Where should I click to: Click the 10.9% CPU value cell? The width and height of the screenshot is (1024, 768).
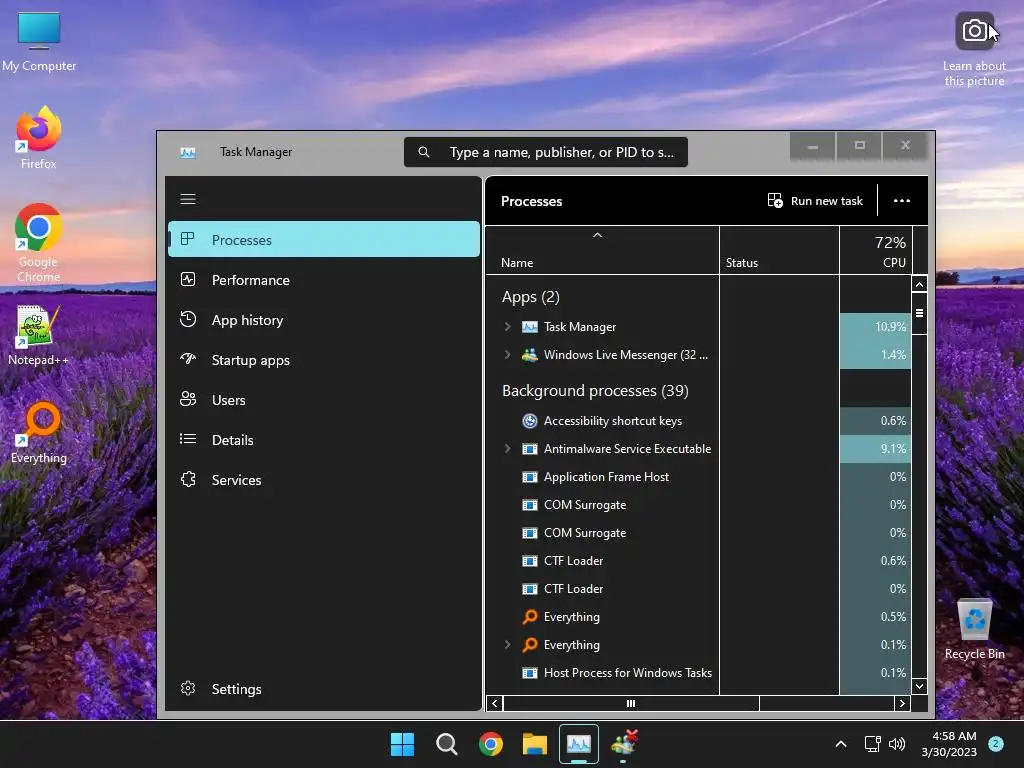pos(876,327)
